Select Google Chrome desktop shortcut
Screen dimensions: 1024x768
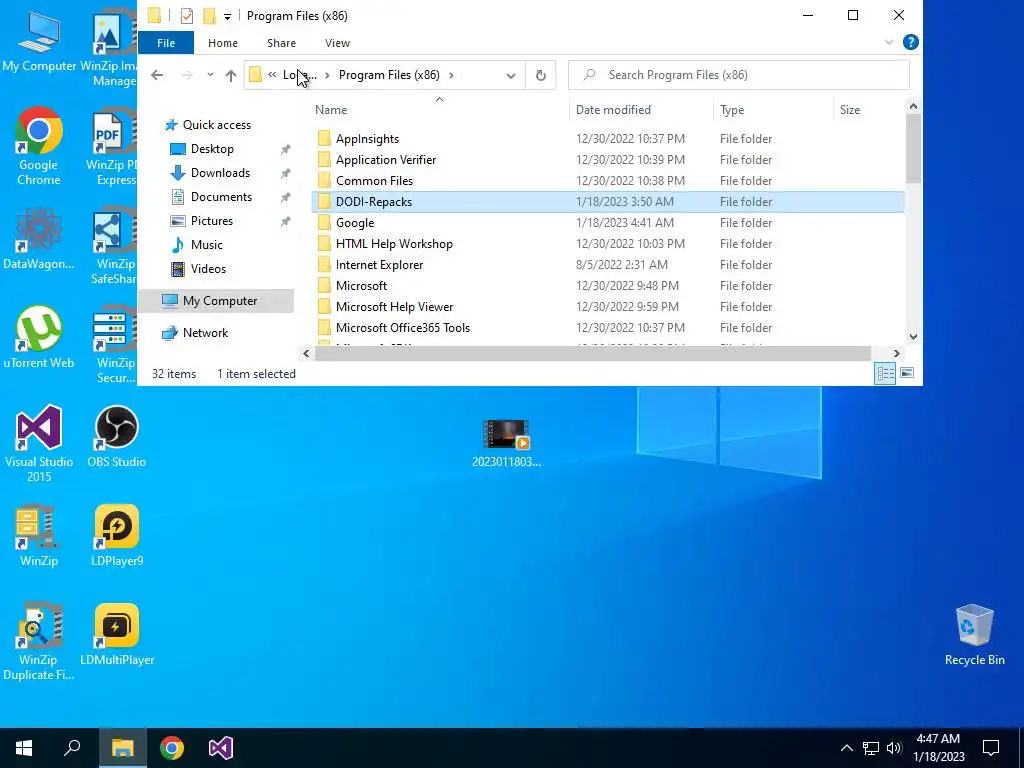click(39, 147)
